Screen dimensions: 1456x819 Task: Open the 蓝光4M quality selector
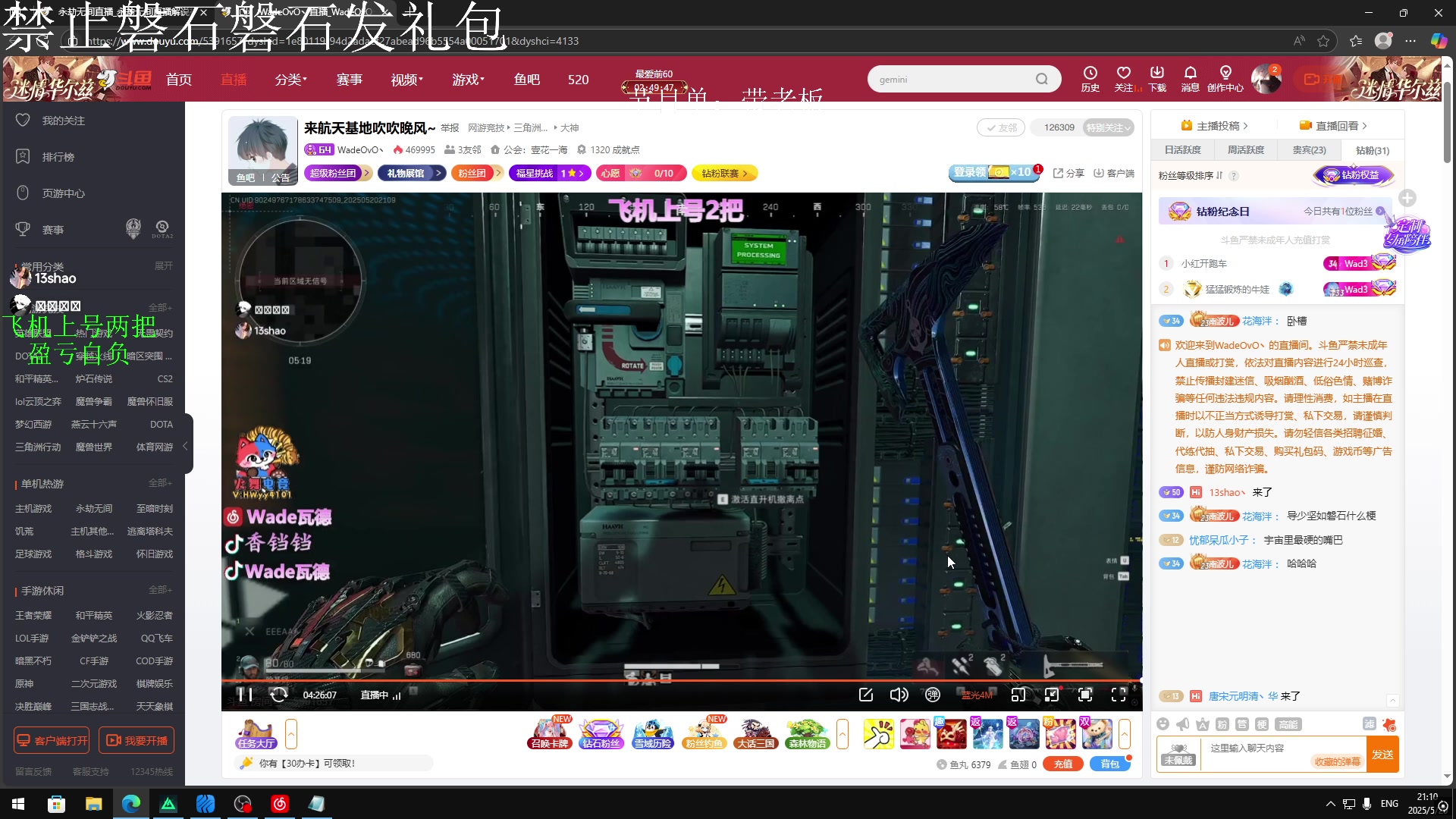[x=977, y=695]
